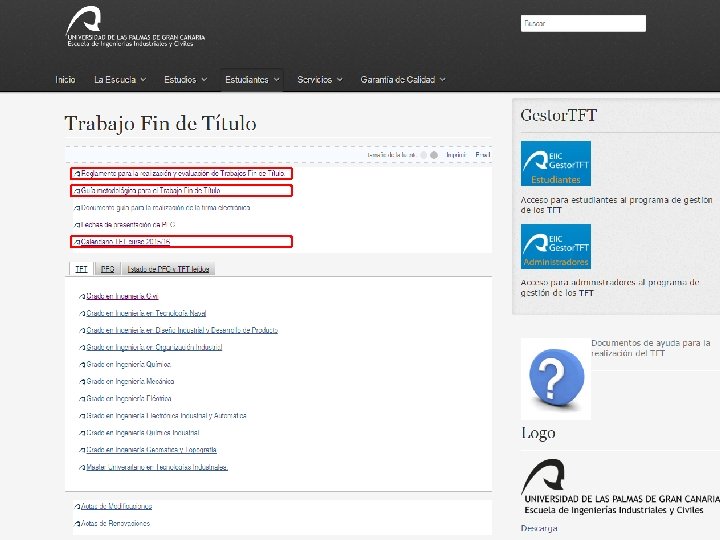
Task: Click the icon beside Actas de Renovaciones
Action: pyautogui.click(x=77, y=523)
